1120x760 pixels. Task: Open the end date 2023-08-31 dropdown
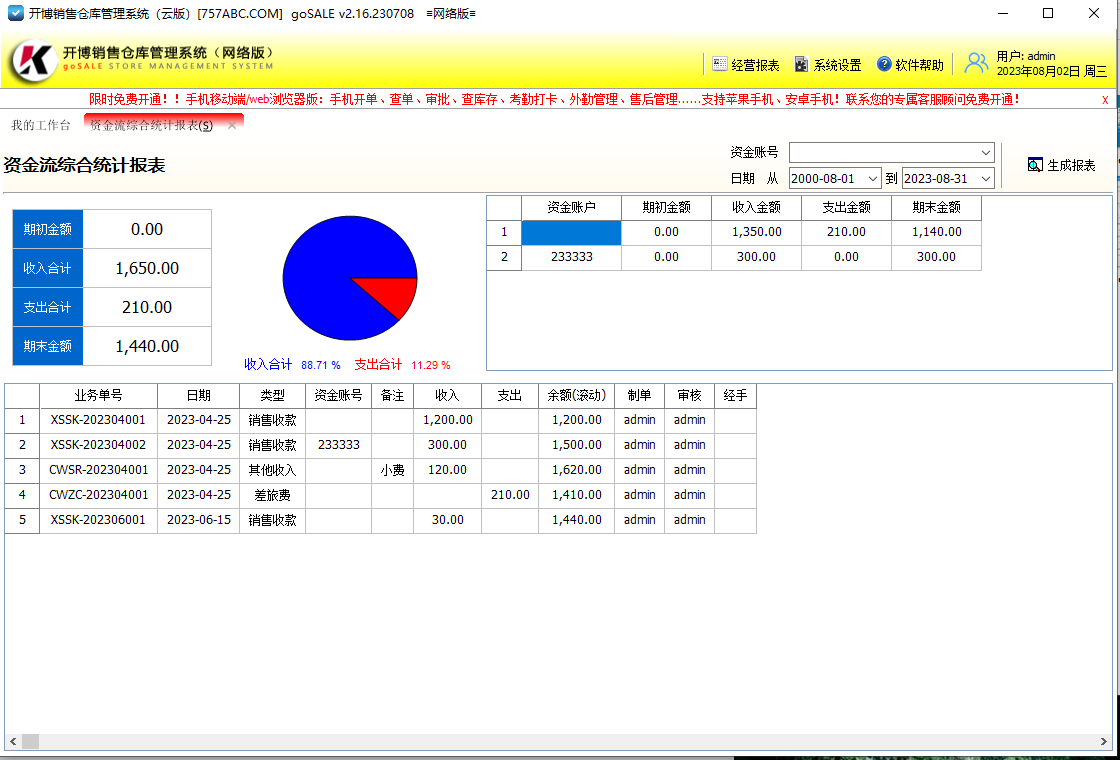point(985,179)
